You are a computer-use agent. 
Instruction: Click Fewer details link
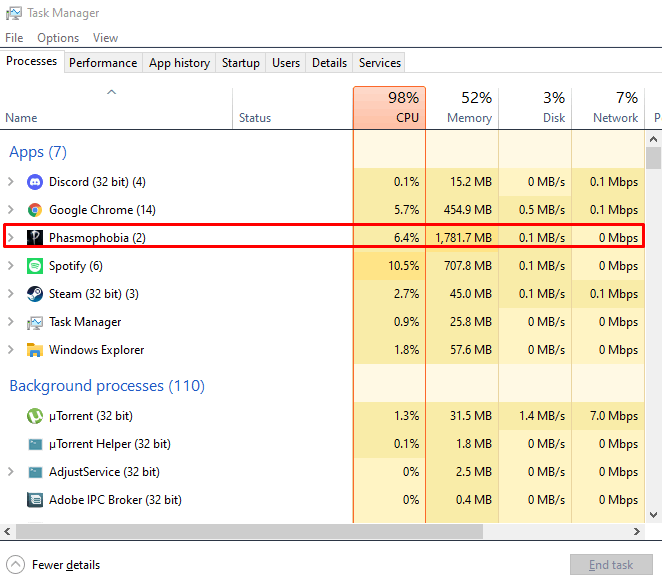66,565
